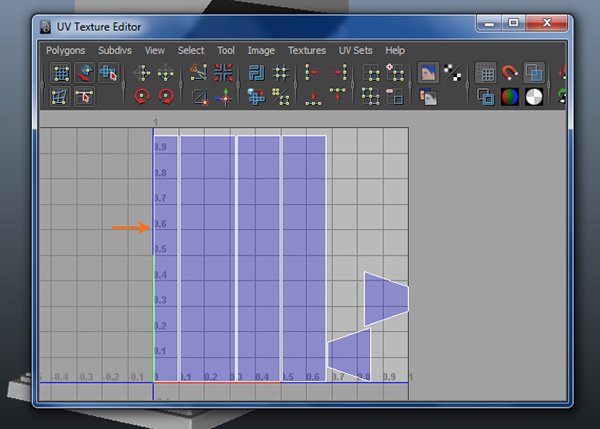The width and height of the screenshot is (600, 429).
Task: Expand the Image dropdown menu
Action: point(261,50)
